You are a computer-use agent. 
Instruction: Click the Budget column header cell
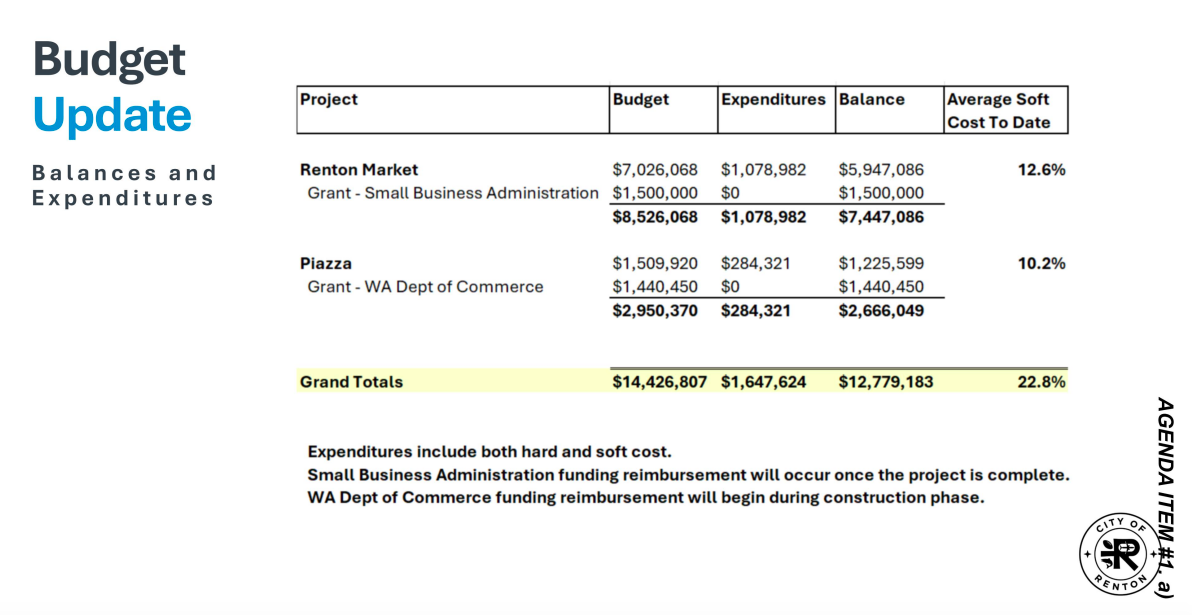[x=641, y=100]
